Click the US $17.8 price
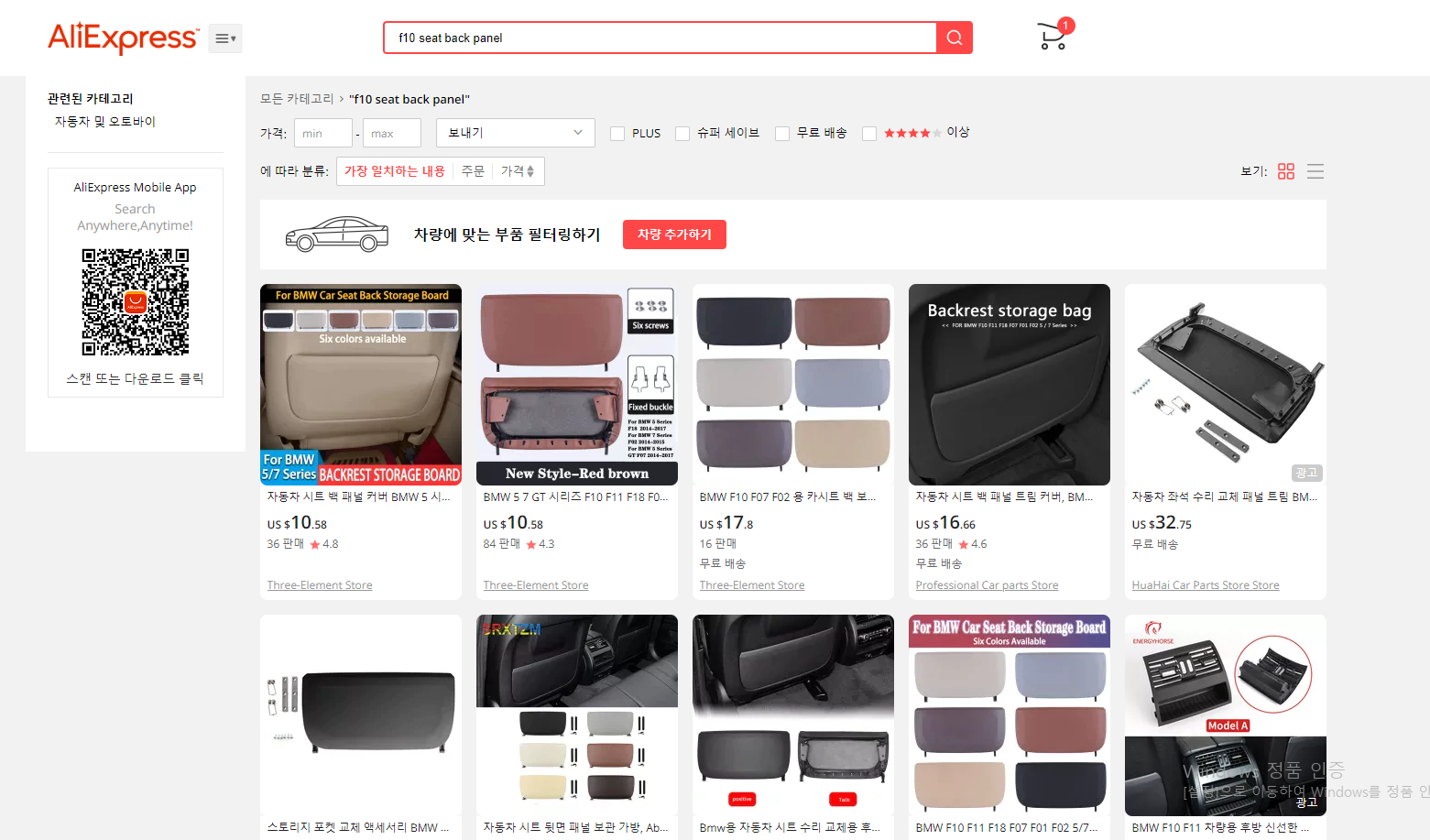1430x840 pixels. click(x=726, y=523)
